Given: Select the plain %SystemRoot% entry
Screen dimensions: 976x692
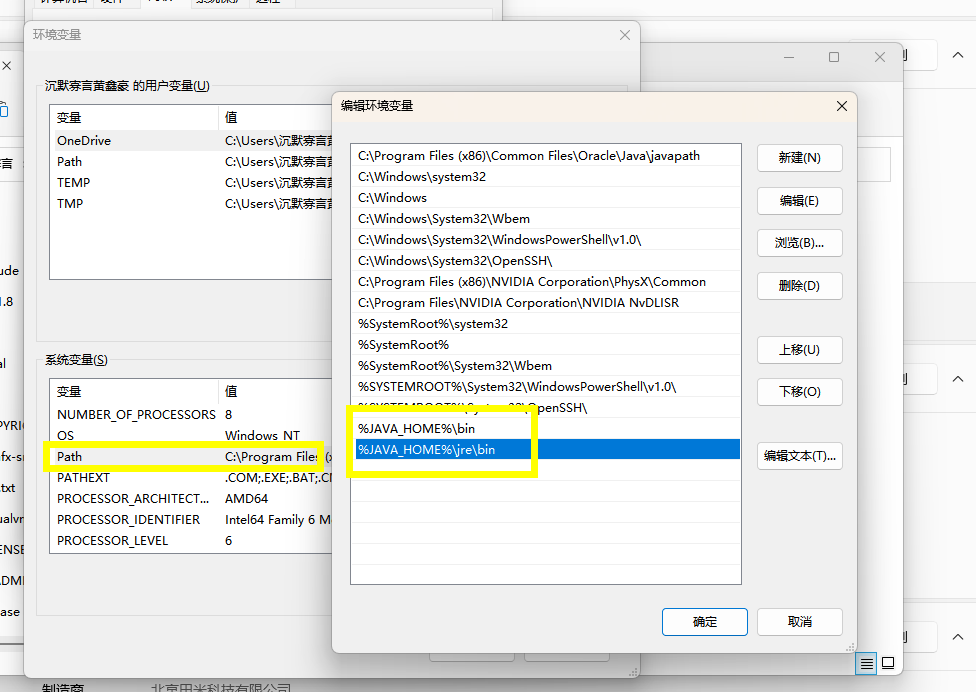Looking at the screenshot, I should click(x=545, y=345).
